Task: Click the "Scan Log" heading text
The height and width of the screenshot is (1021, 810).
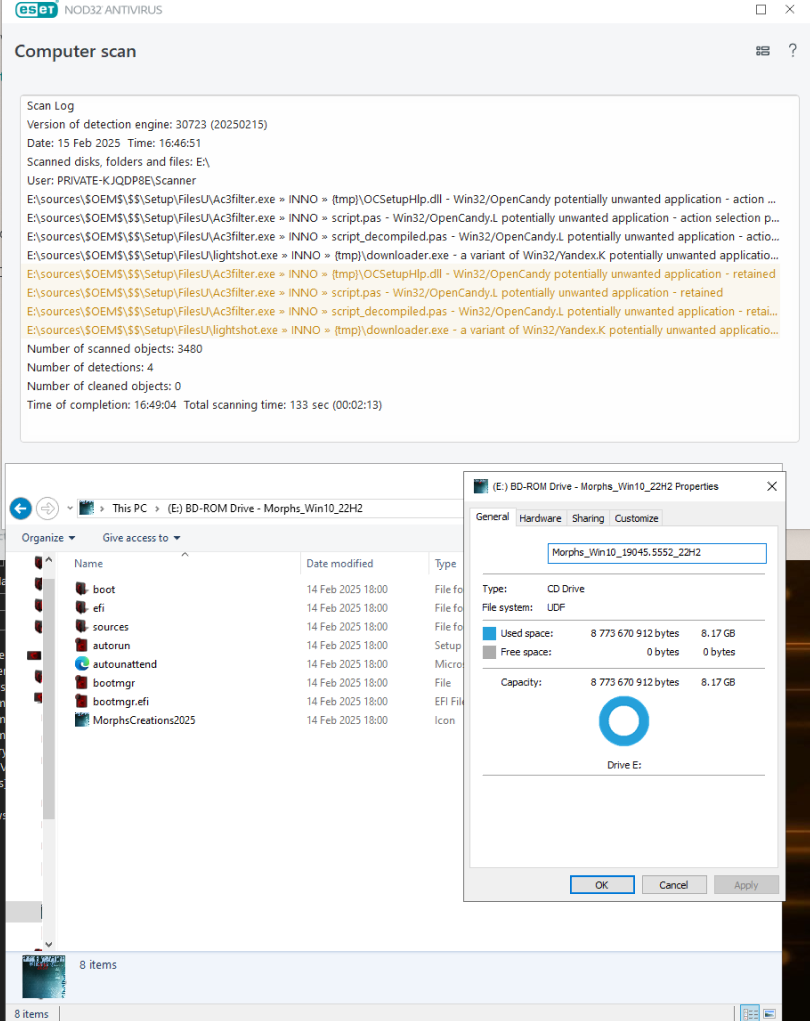Action: click(x=50, y=105)
